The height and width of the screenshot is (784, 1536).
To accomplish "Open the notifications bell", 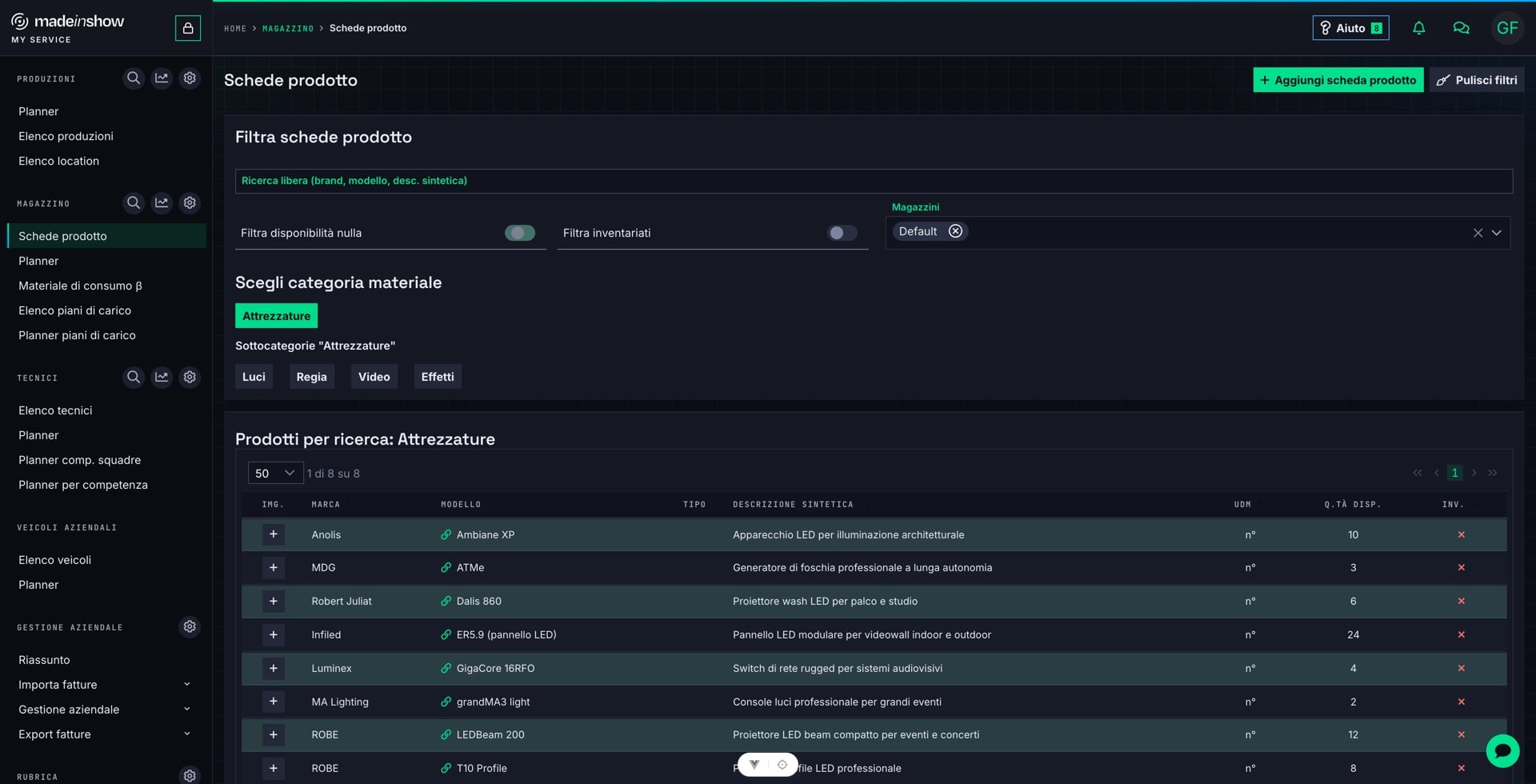I will [x=1418, y=28].
